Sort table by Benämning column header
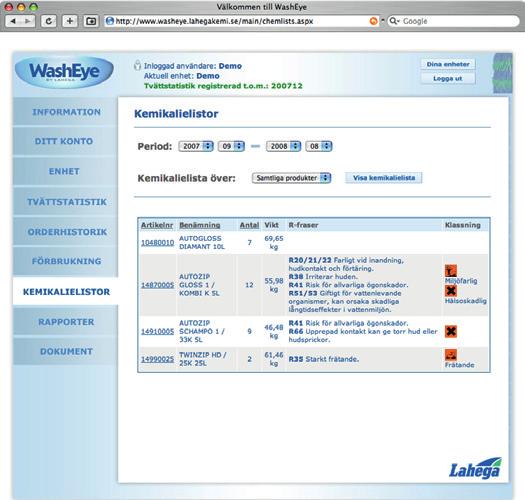The width and height of the screenshot is (525, 500). coord(200,225)
